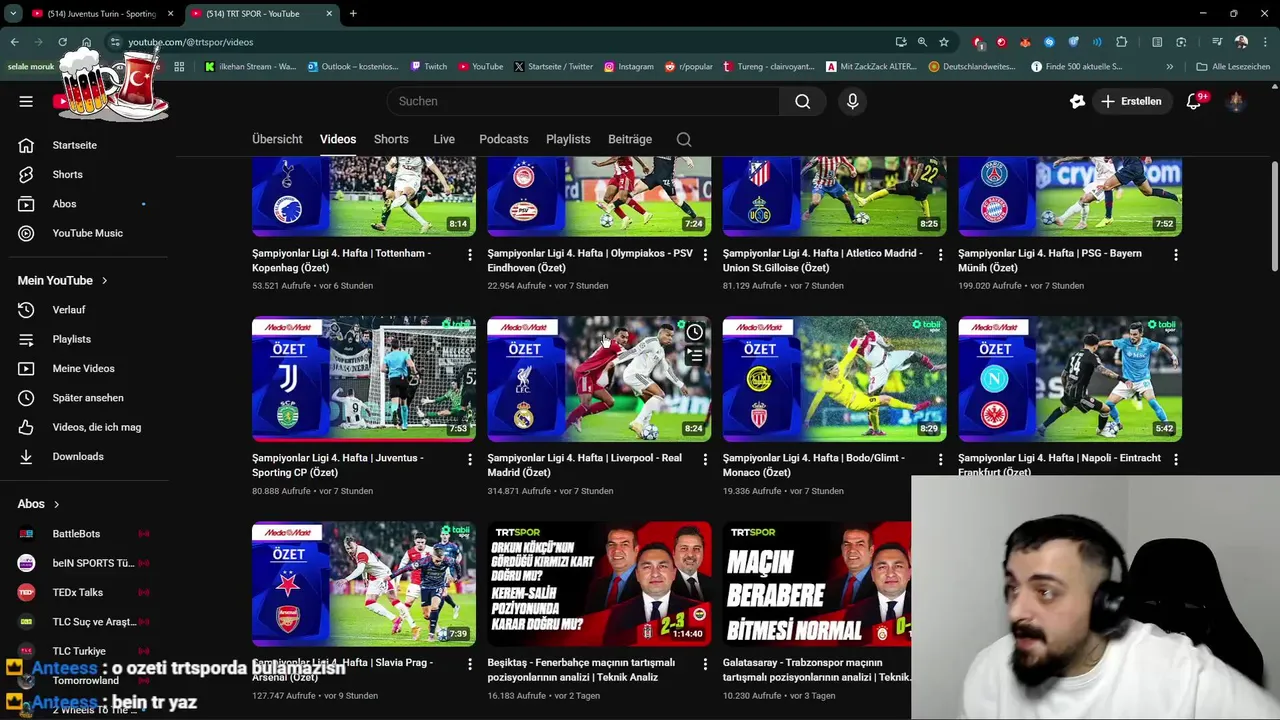Open options for Tottenham - Kopenhag video

(470, 255)
